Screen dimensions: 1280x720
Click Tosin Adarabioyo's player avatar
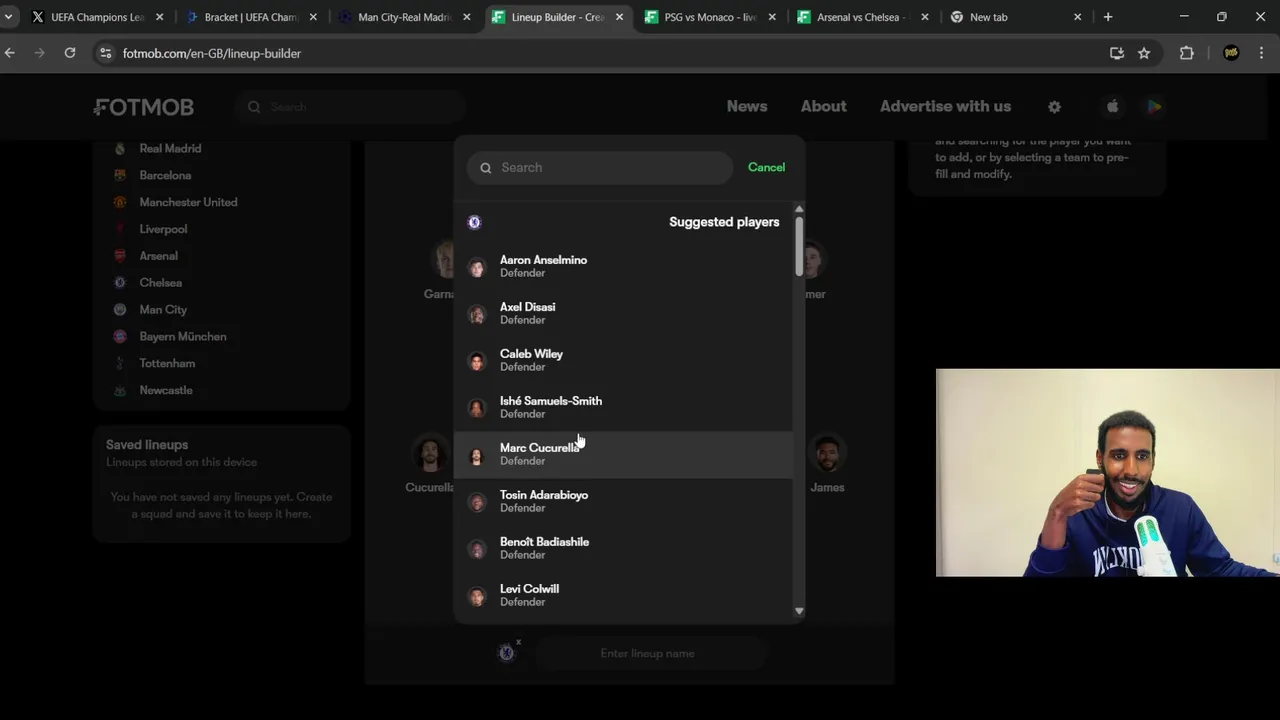(477, 502)
